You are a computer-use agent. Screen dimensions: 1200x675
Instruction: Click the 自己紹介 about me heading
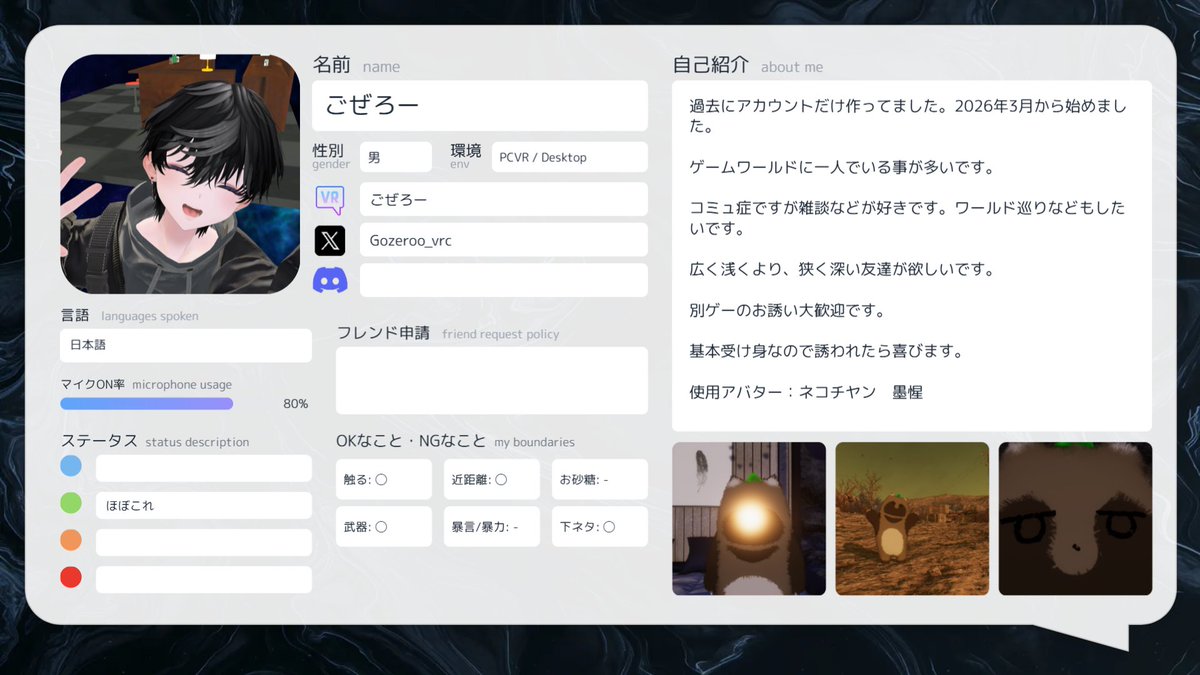tap(748, 65)
